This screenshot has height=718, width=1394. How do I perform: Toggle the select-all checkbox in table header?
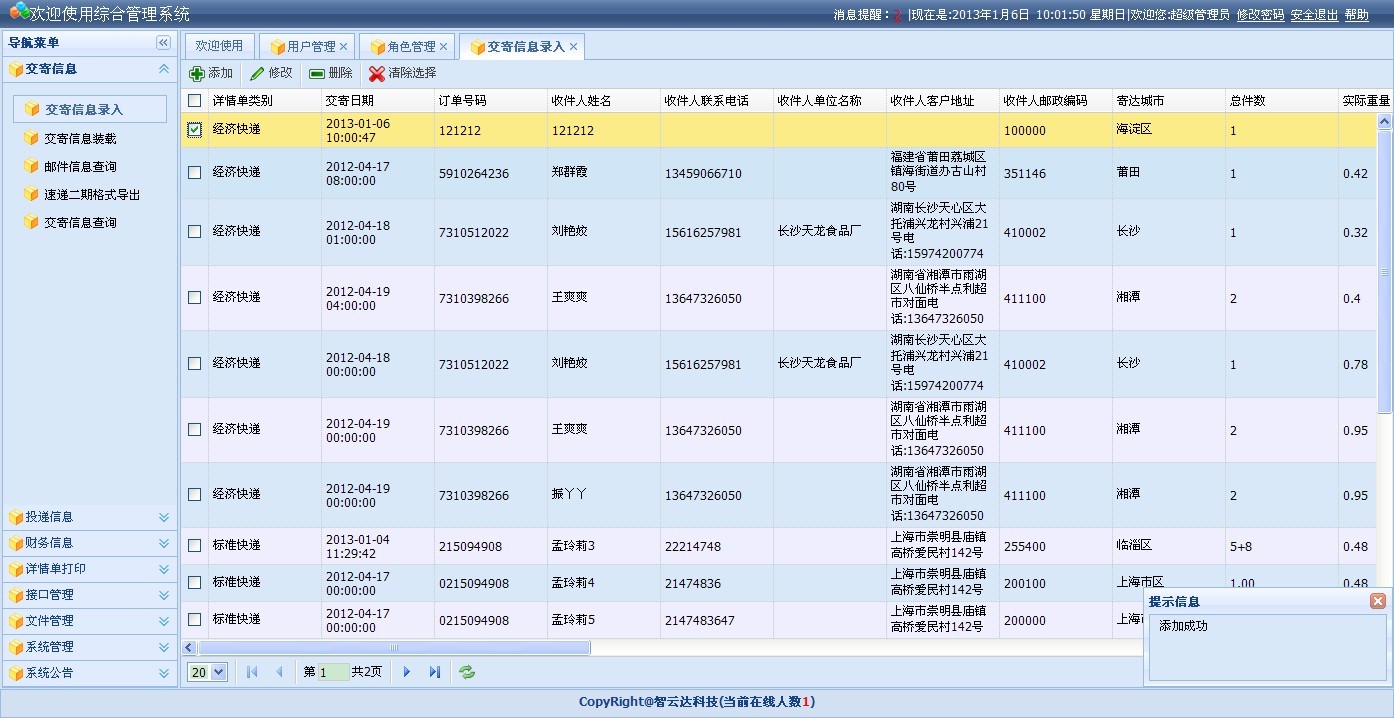pyautogui.click(x=195, y=101)
